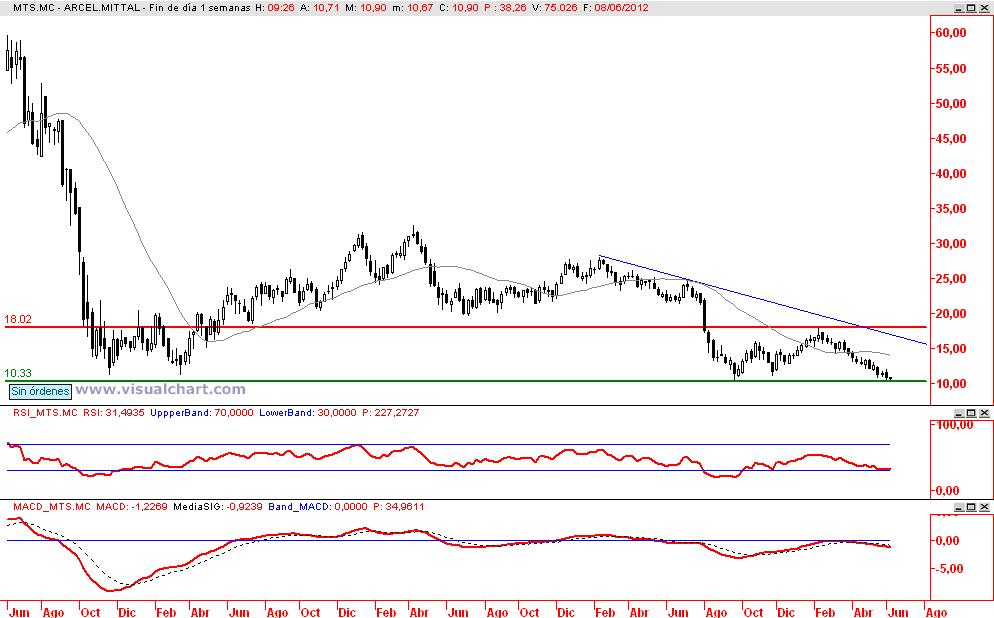Select the green 10.33 support level label
This screenshot has height=618, width=994.
18,373
